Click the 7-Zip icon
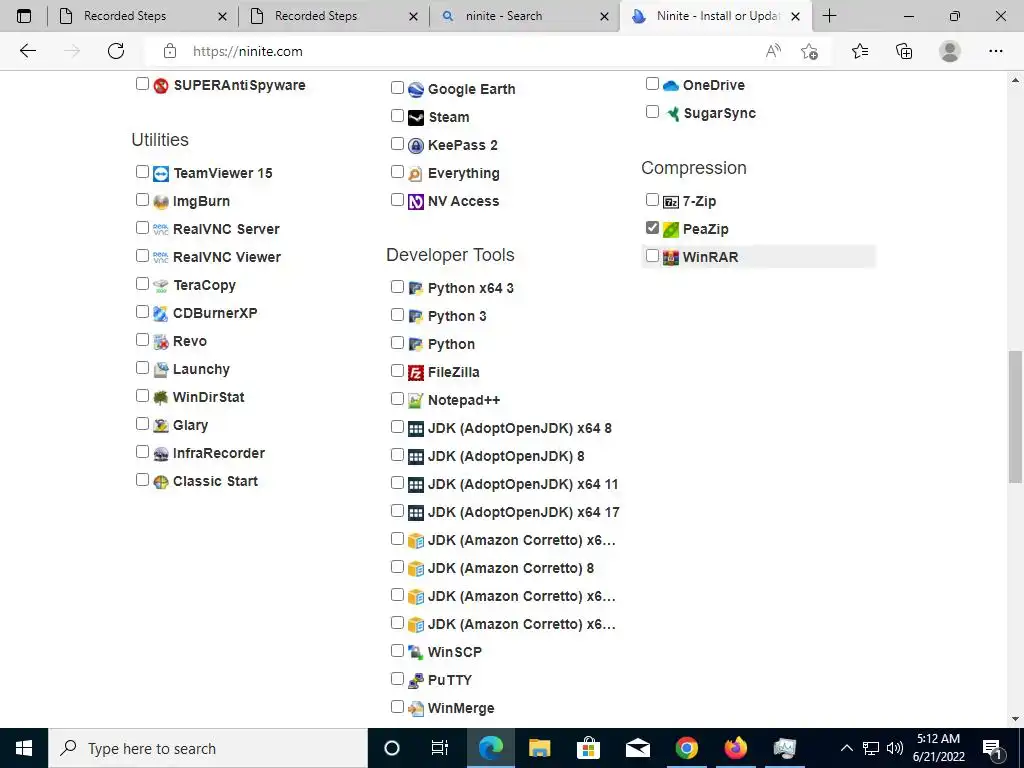 tap(671, 202)
